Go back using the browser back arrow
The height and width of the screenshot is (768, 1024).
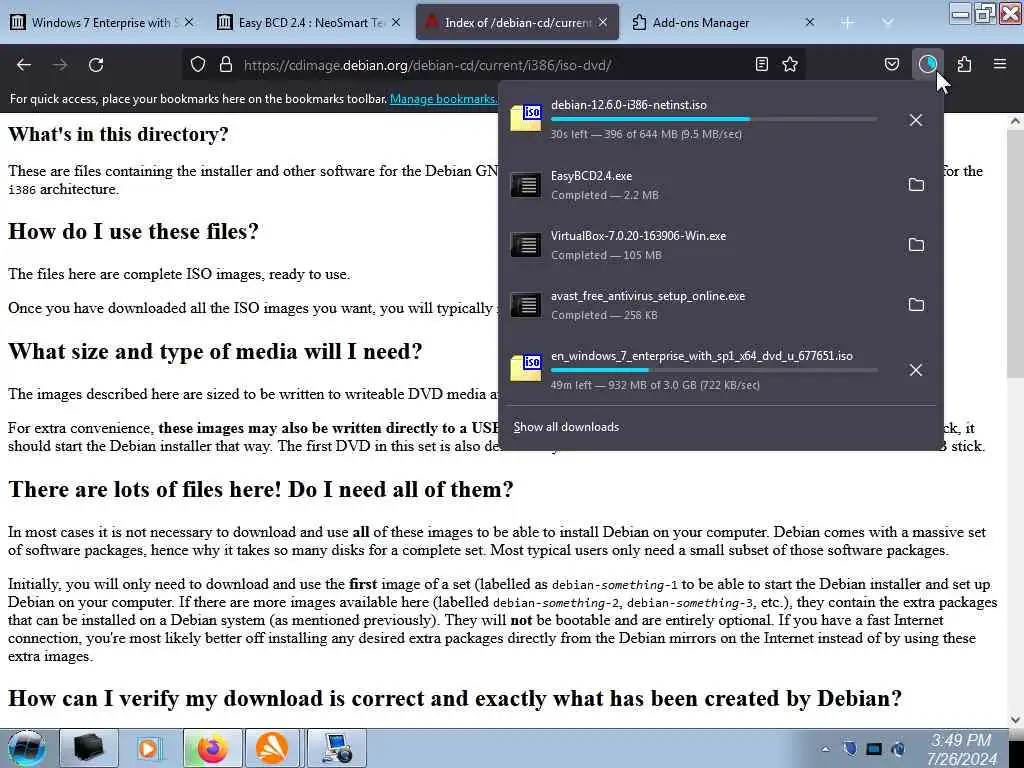click(x=24, y=65)
